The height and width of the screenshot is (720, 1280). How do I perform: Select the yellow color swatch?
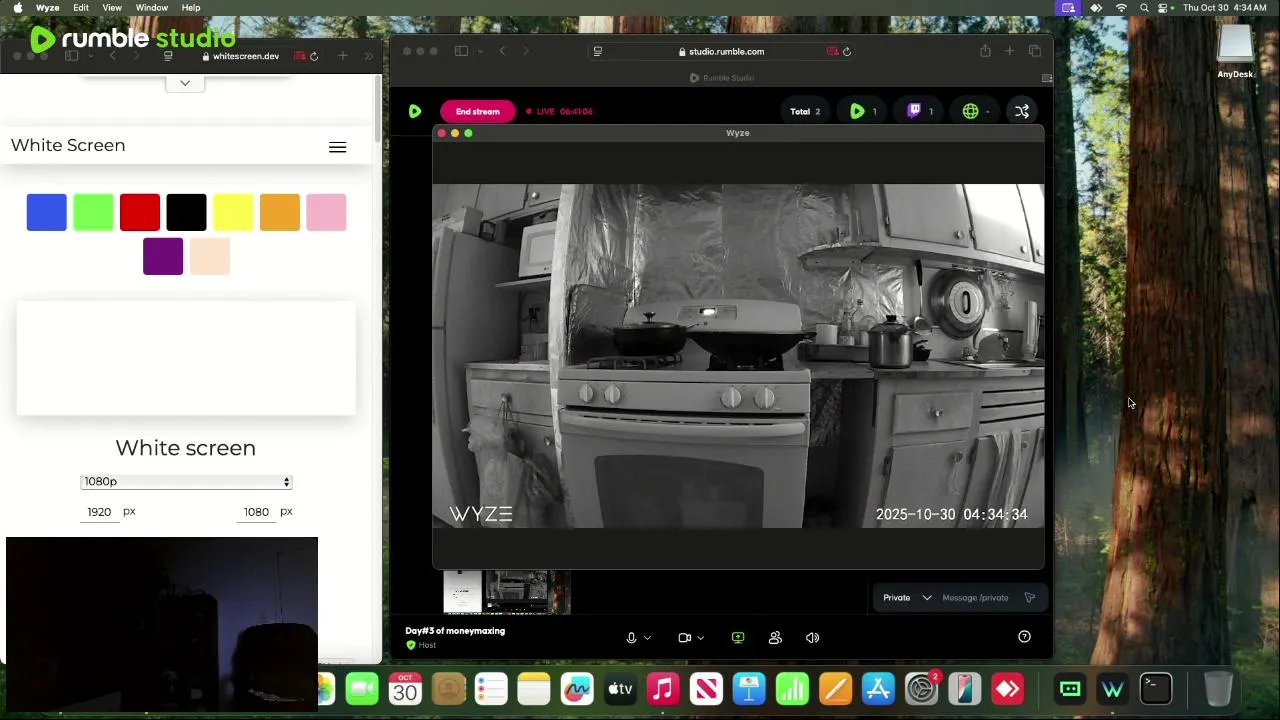(233, 213)
